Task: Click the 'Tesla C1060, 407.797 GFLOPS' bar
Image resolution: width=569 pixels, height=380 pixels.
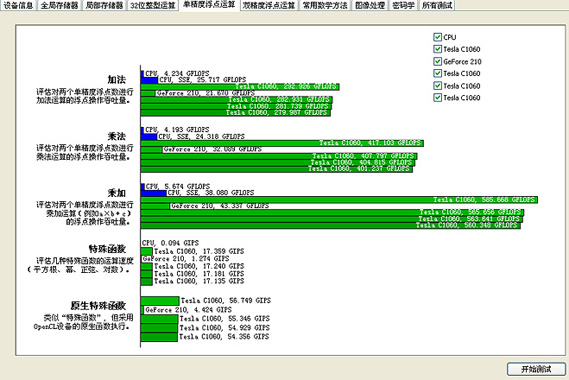Action: click(279, 156)
